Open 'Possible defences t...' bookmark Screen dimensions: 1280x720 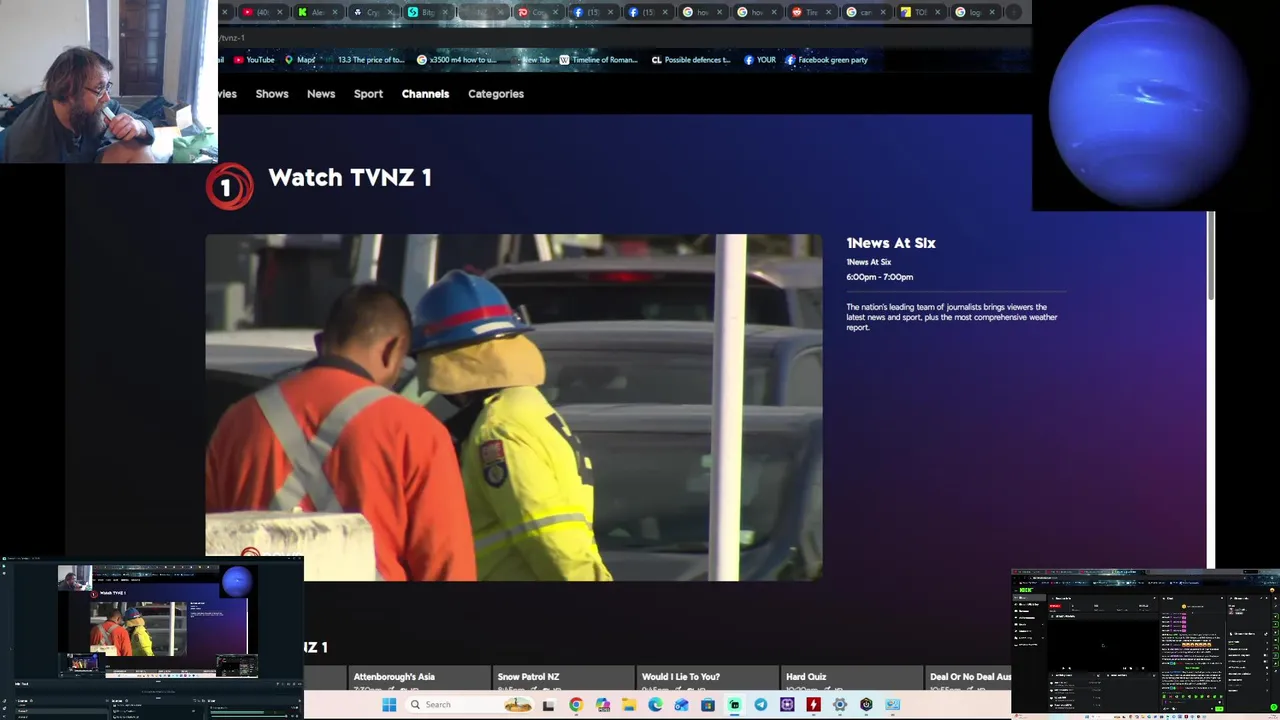(691, 60)
